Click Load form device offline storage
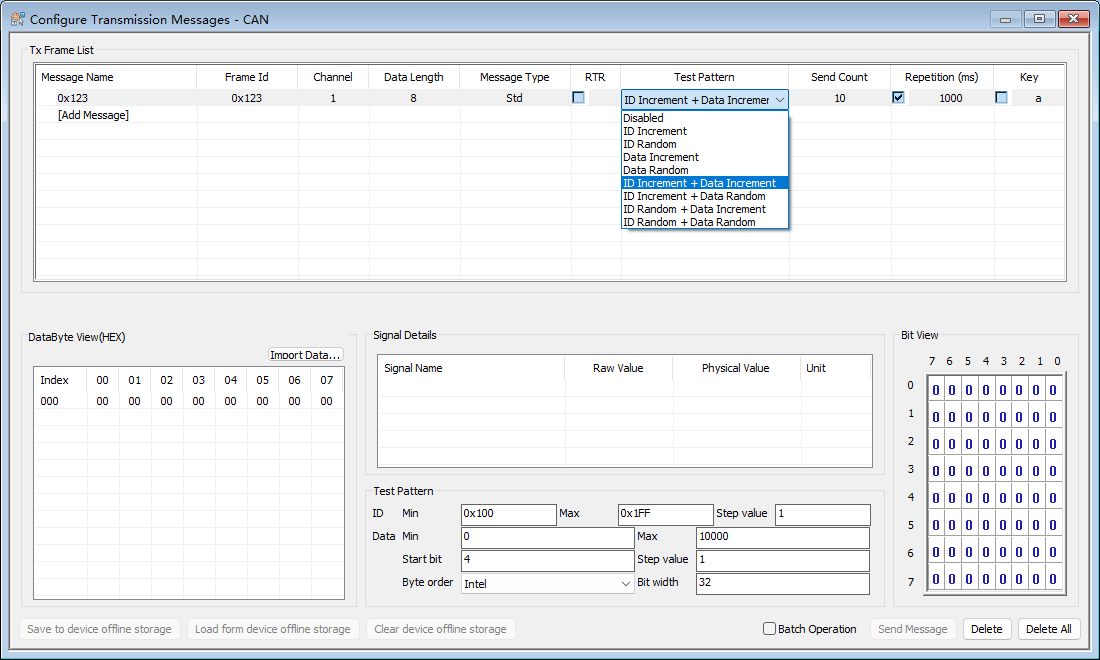The width and height of the screenshot is (1100, 660). pos(273,629)
